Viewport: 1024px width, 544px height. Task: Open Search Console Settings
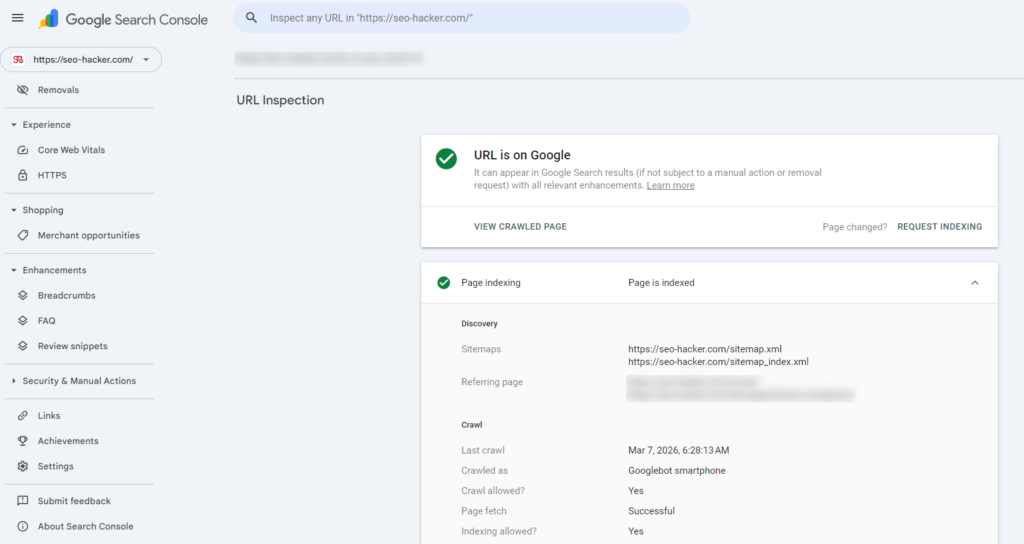[56, 466]
